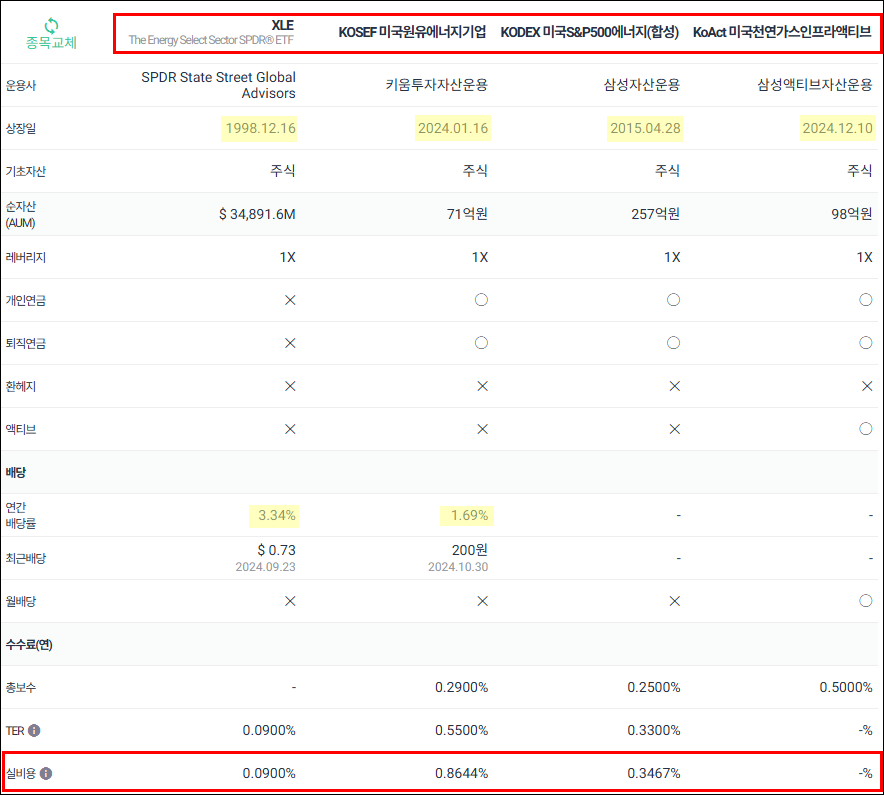Click the 총보수 value 0.2500%
Image resolution: width=884 pixels, height=795 pixels.
pos(653,687)
